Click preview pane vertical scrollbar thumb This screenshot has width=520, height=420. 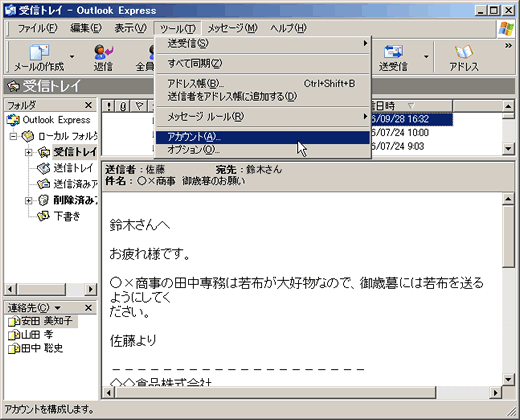click(508, 236)
